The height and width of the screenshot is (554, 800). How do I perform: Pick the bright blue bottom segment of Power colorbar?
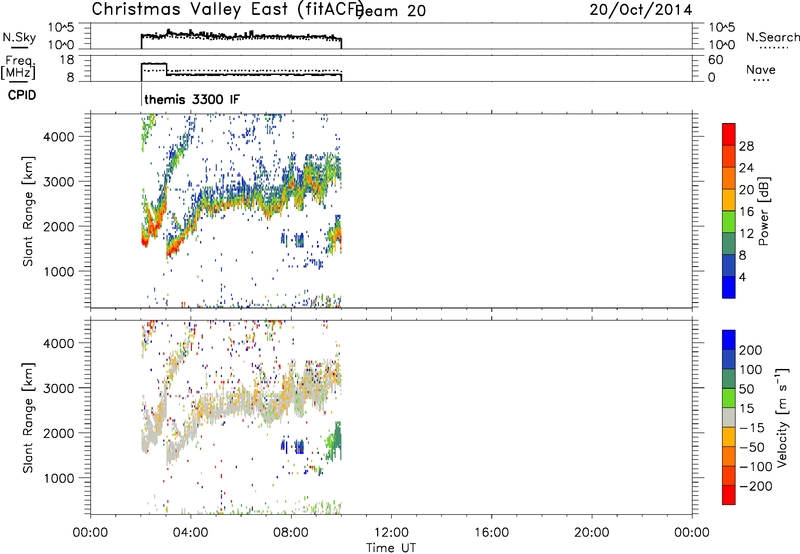[729, 287]
